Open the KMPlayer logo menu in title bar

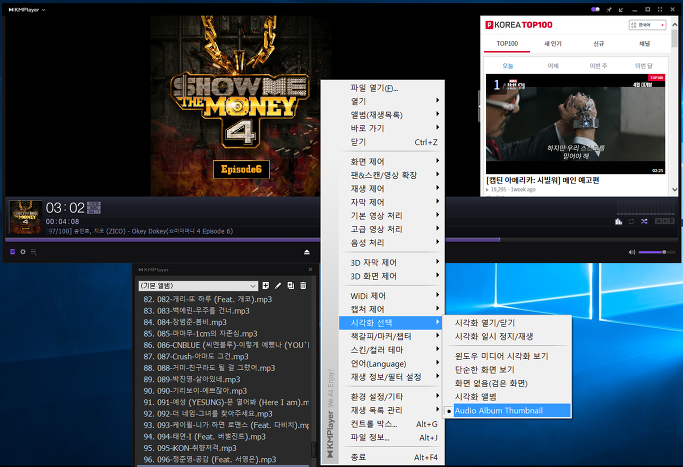click(26, 10)
